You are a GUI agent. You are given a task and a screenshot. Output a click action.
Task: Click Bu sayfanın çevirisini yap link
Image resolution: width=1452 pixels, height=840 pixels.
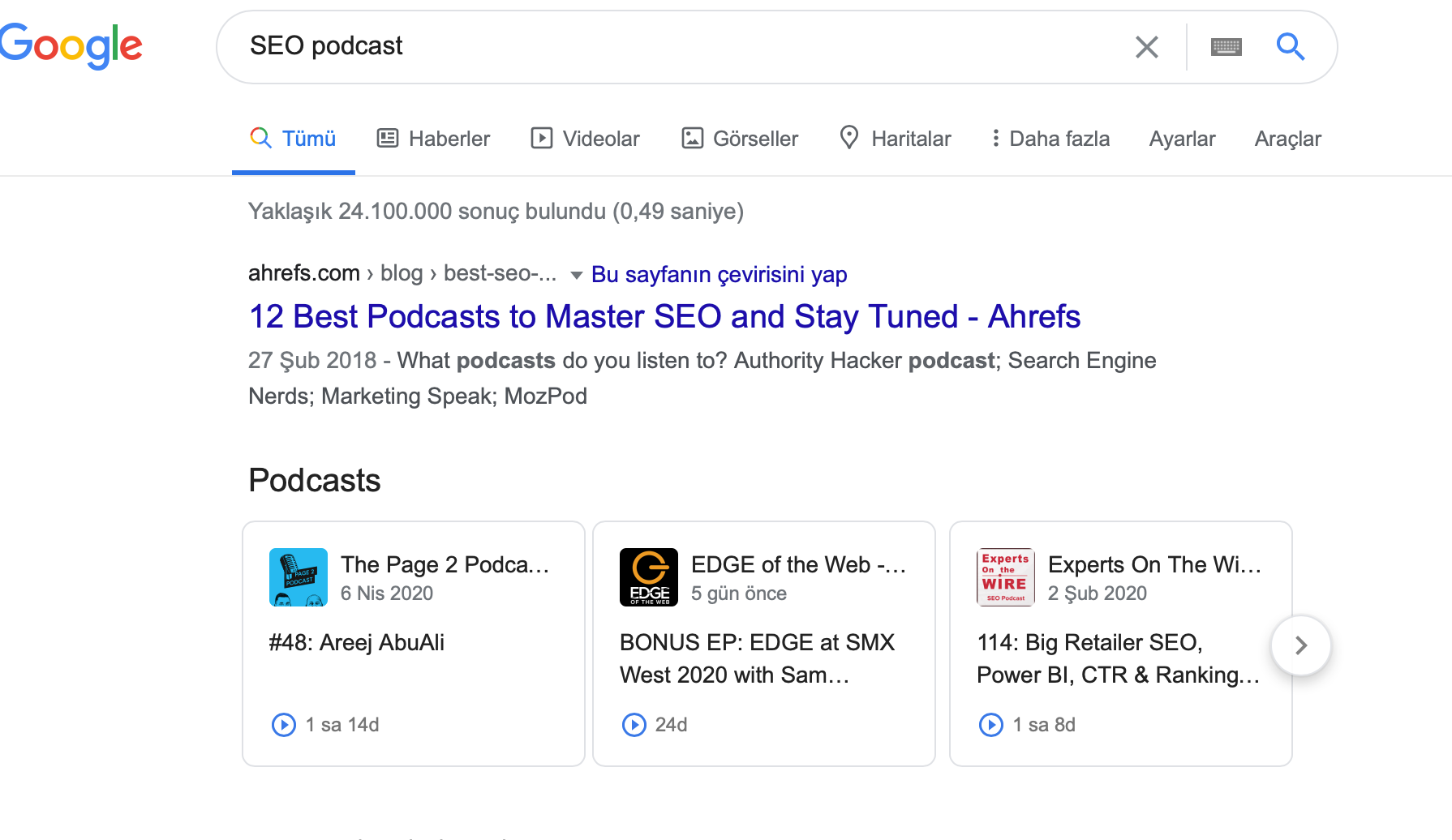click(x=719, y=274)
